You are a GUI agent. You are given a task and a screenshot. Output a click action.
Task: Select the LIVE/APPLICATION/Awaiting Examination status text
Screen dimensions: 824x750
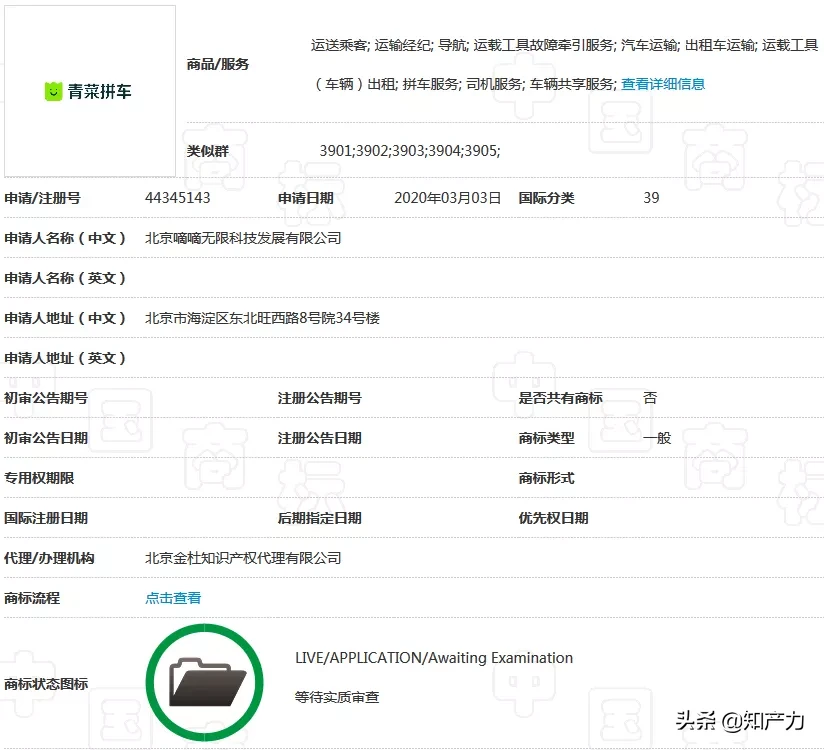434,658
